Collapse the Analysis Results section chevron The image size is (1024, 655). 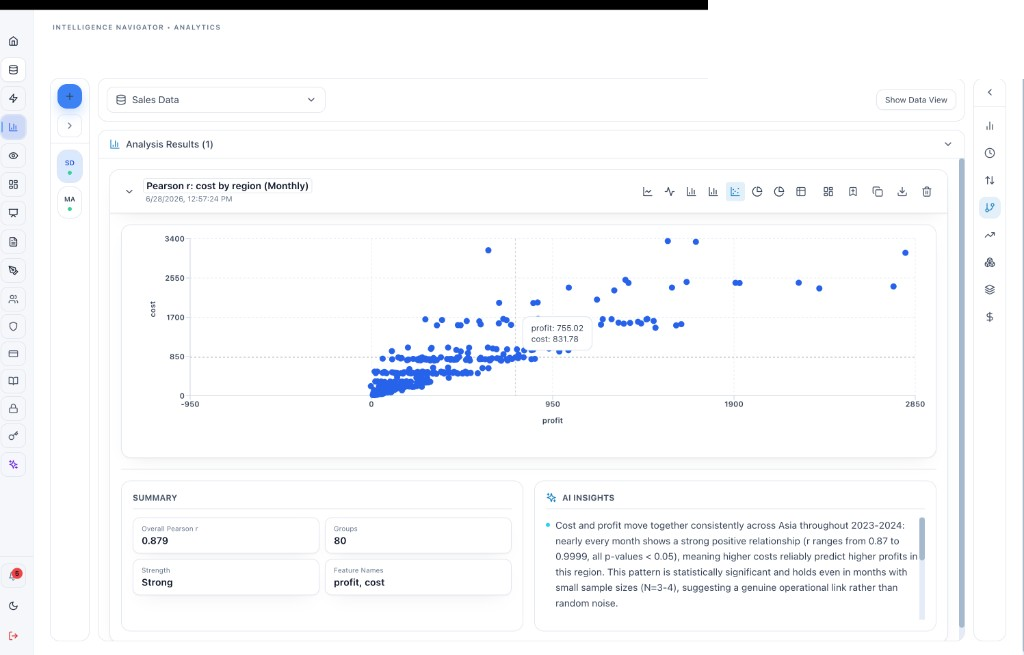click(948, 144)
